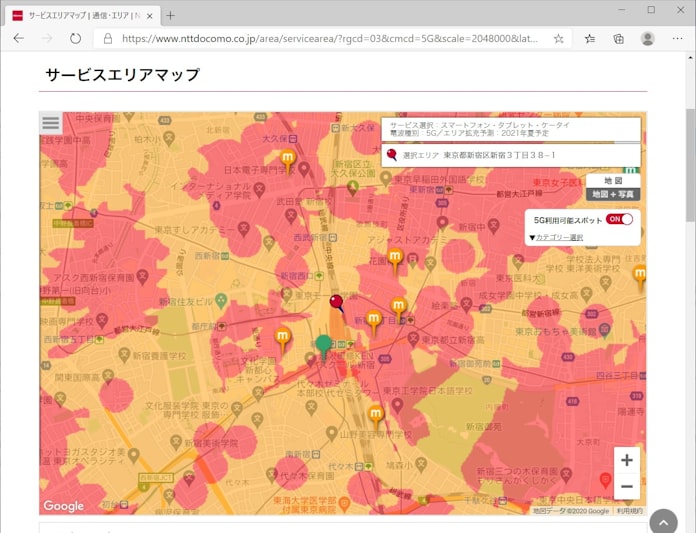Image resolution: width=696 pixels, height=533 pixels.
Task: Open the browser profile avatar
Action: 648,39
